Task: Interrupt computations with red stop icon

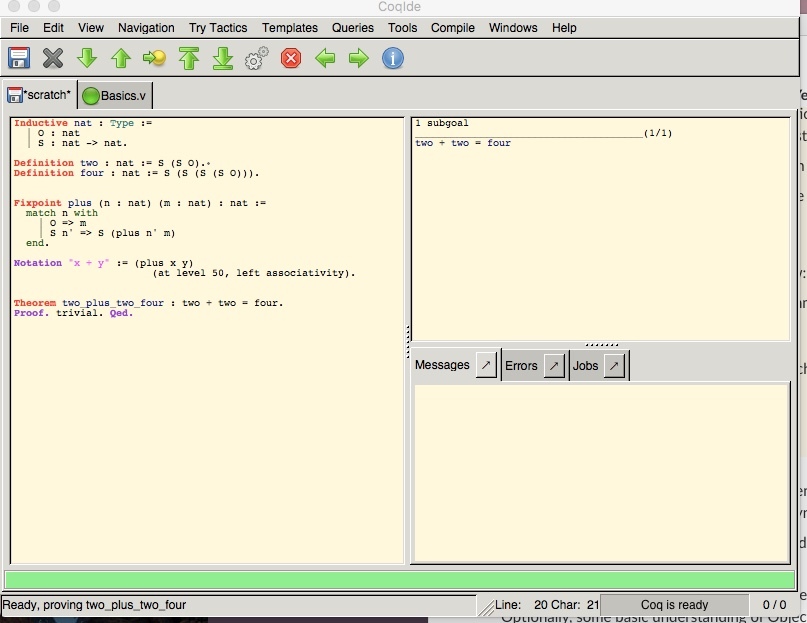Action: [291, 58]
